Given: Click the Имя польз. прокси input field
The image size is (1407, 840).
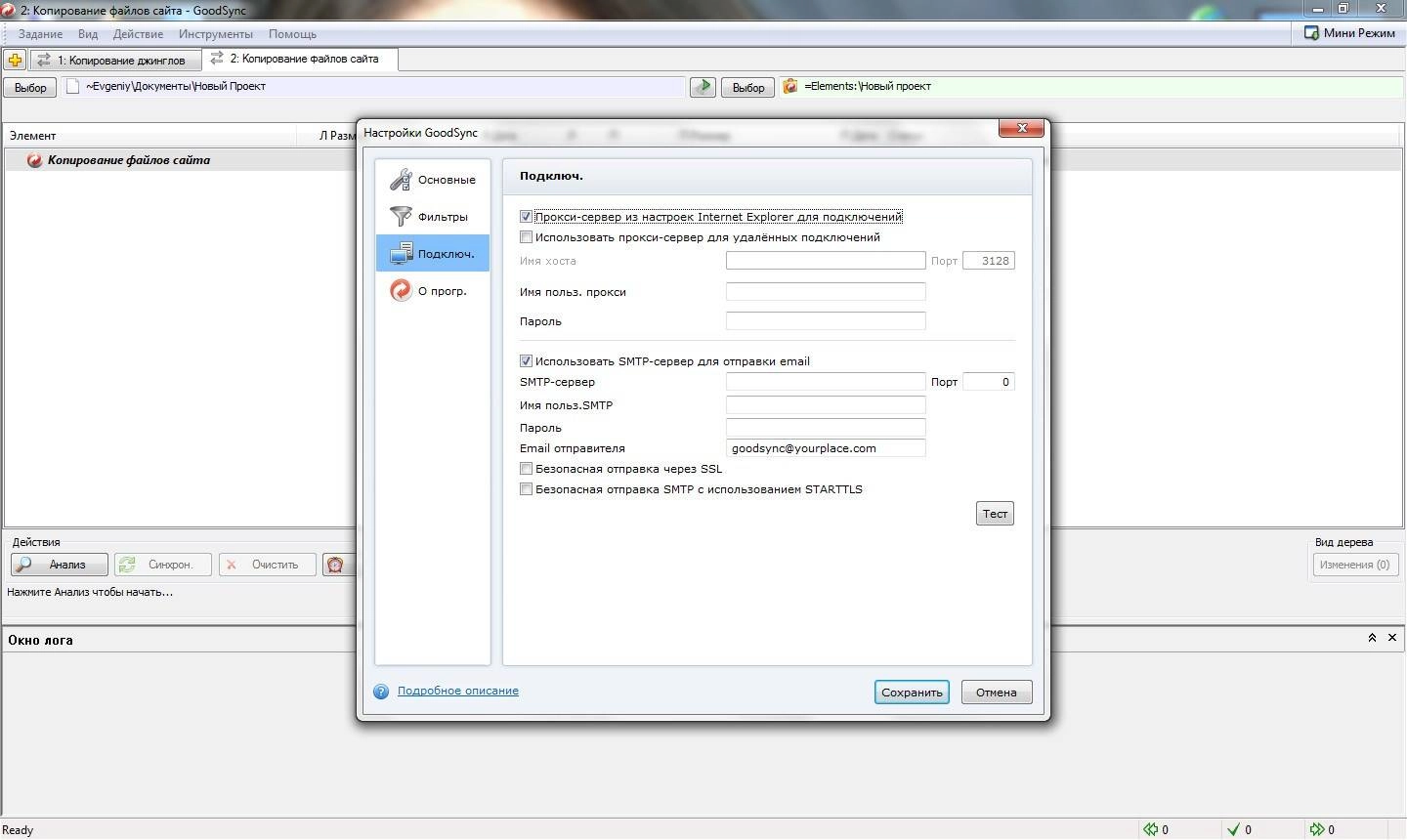Looking at the screenshot, I should pyautogui.click(x=826, y=292).
